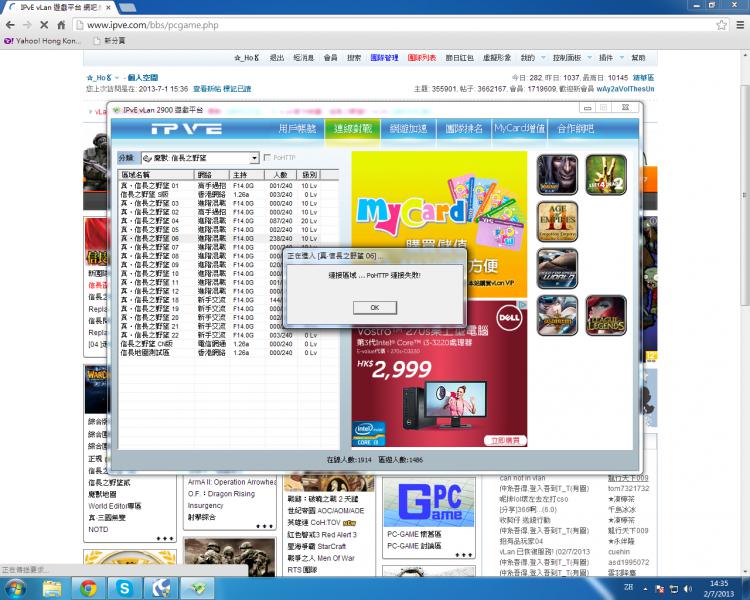Sort the list by 人數 column header
750x600 pixels.
pyautogui.click(x=280, y=175)
